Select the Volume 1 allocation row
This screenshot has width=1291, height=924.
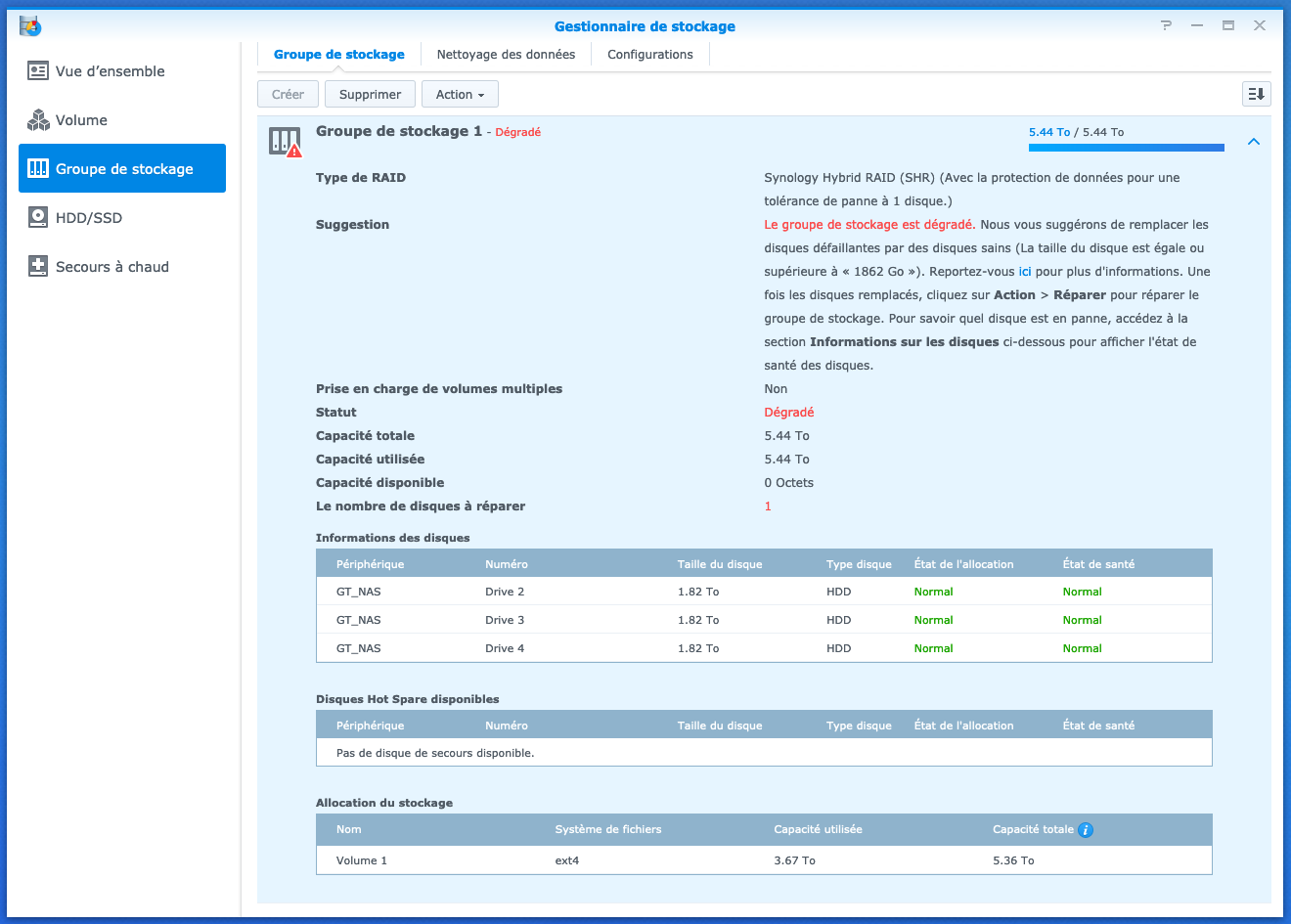(x=763, y=860)
